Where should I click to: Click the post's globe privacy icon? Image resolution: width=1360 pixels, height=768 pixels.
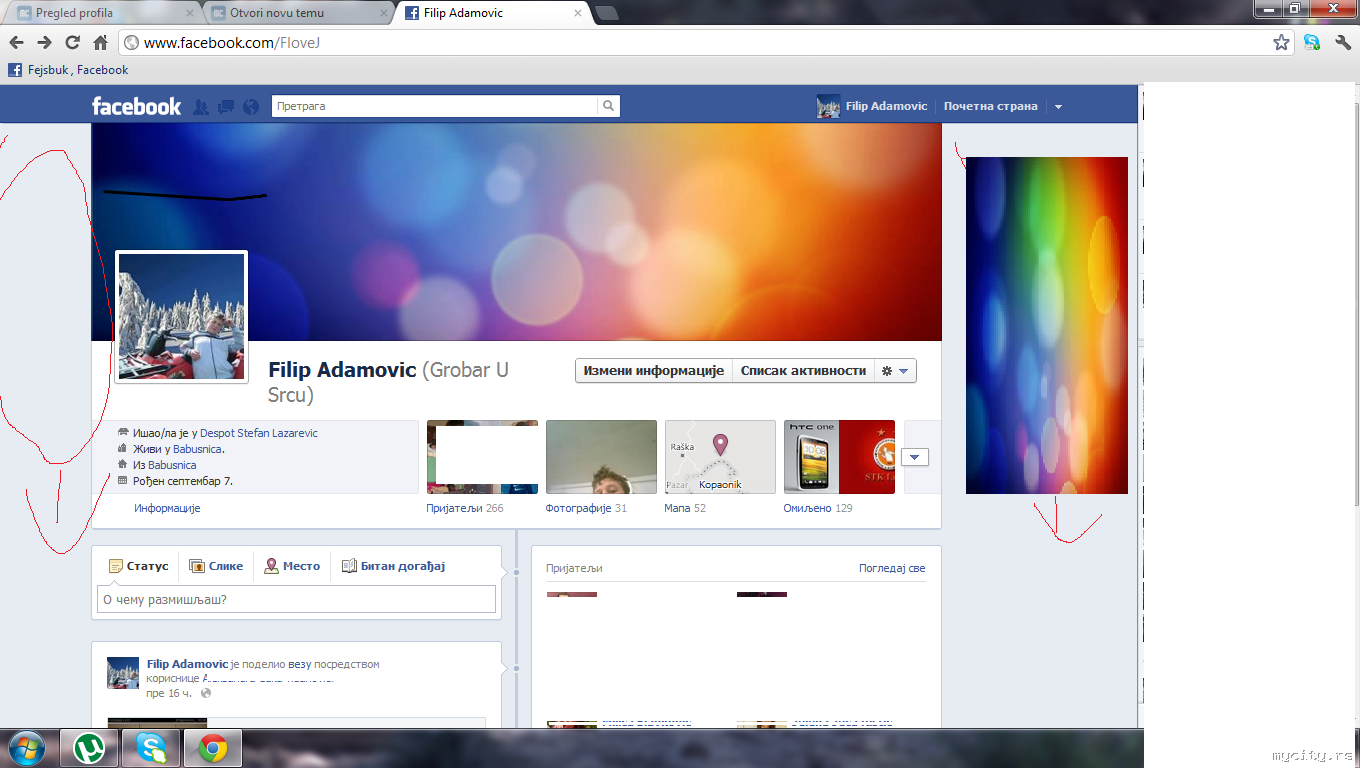click(x=206, y=693)
